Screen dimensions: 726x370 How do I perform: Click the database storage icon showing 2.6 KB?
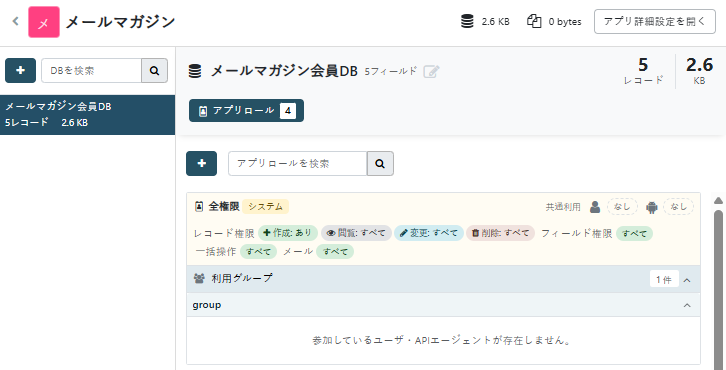coord(467,21)
